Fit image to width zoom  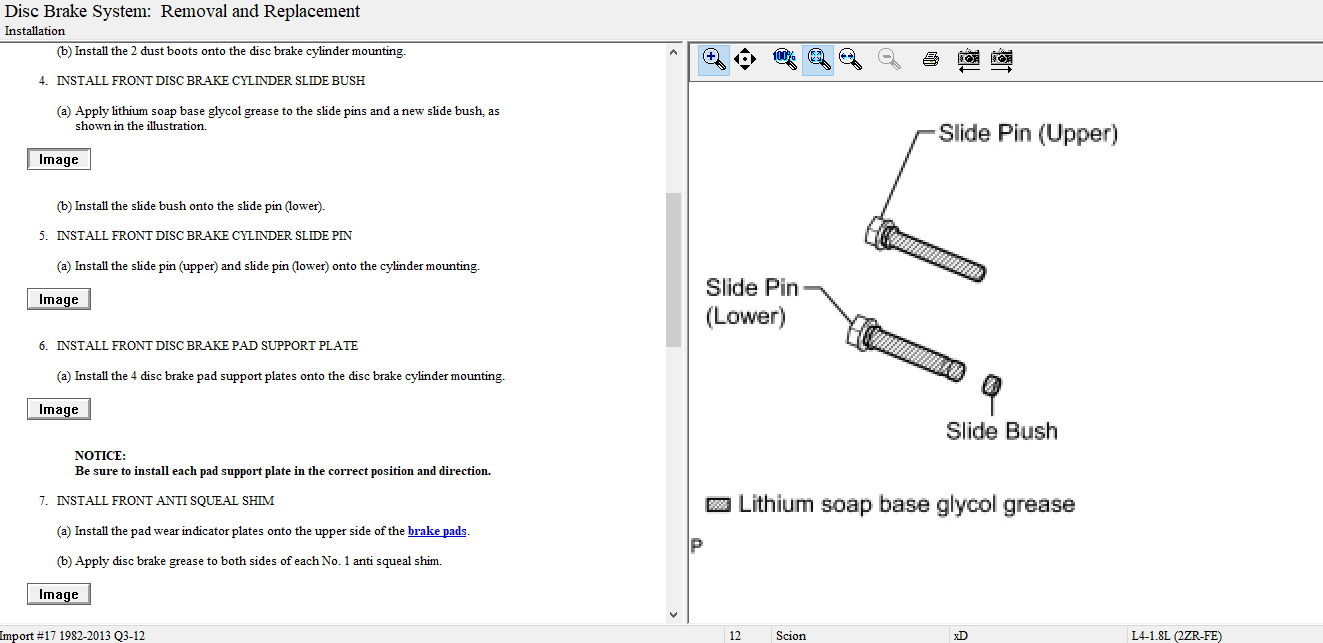[851, 59]
